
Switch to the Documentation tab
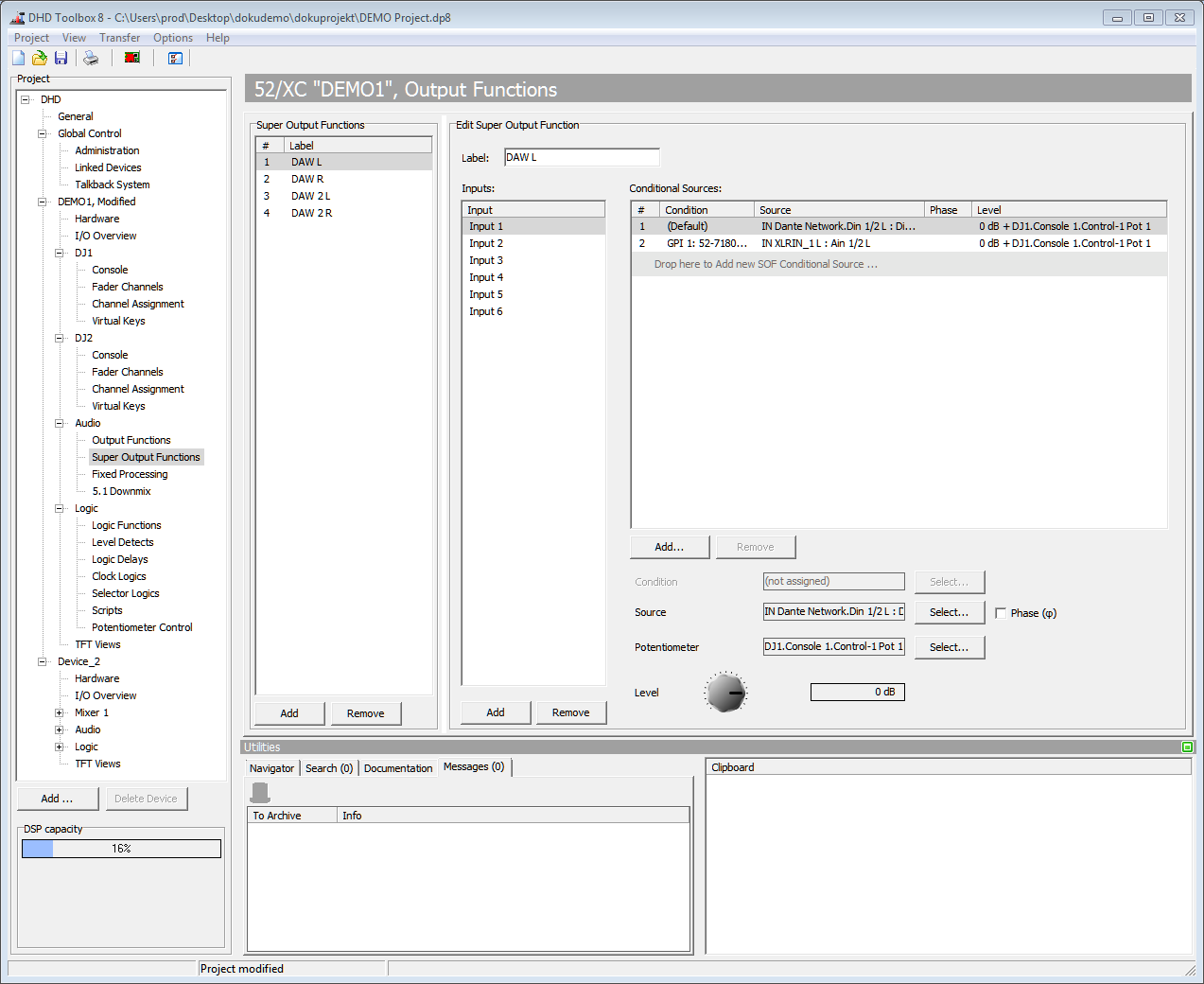398,768
